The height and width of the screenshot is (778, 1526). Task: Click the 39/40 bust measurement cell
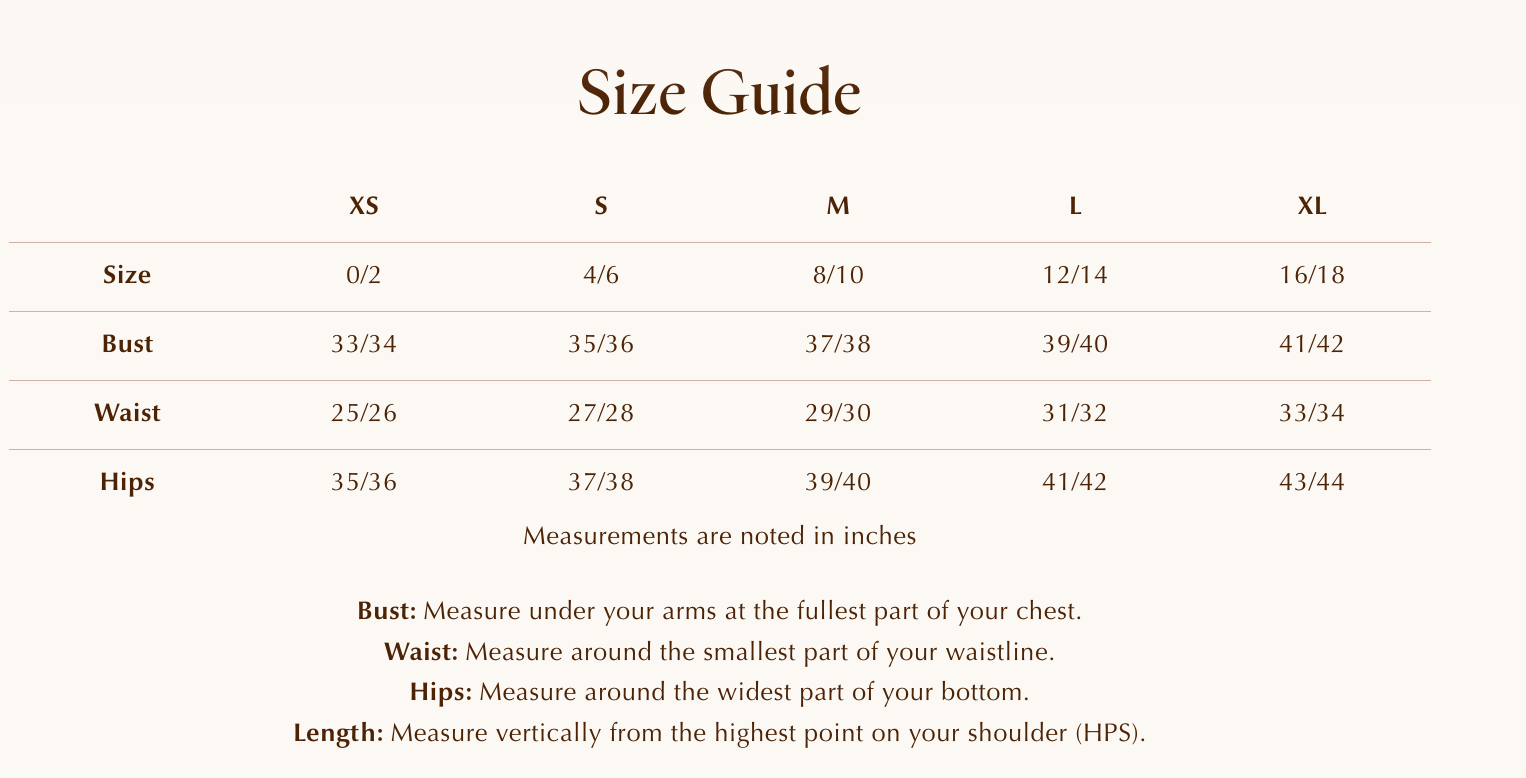[x=1075, y=344]
